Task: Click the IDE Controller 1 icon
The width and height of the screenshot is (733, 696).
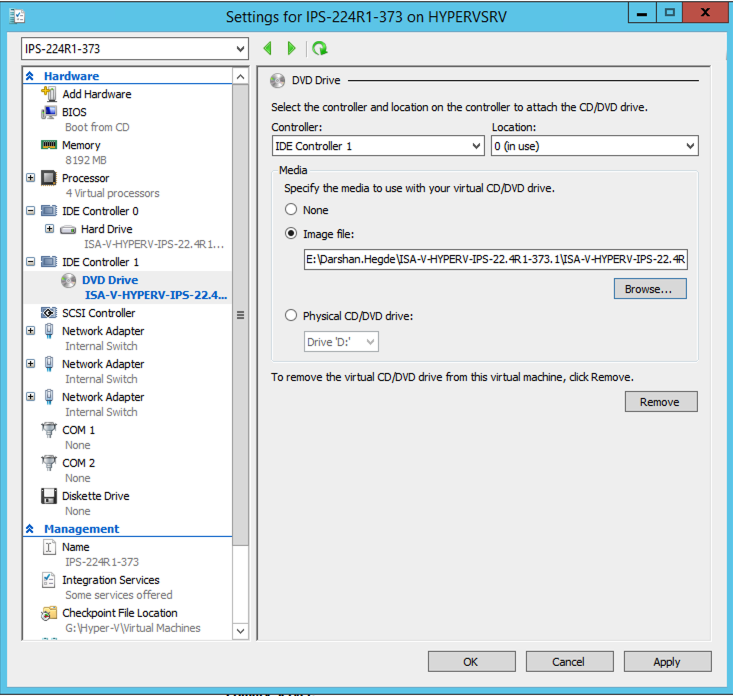Action: coord(49,262)
